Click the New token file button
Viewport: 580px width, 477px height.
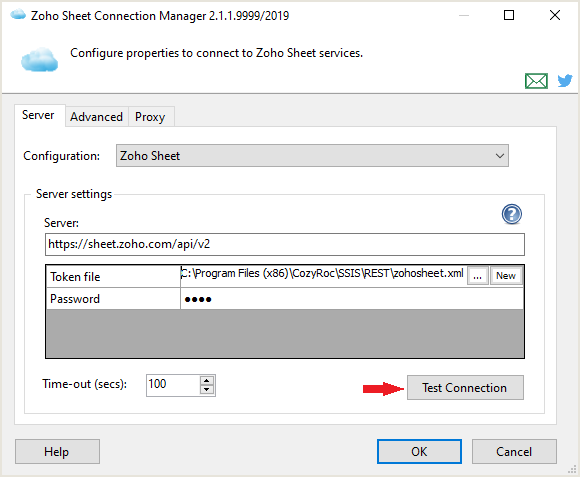tap(506, 276)
